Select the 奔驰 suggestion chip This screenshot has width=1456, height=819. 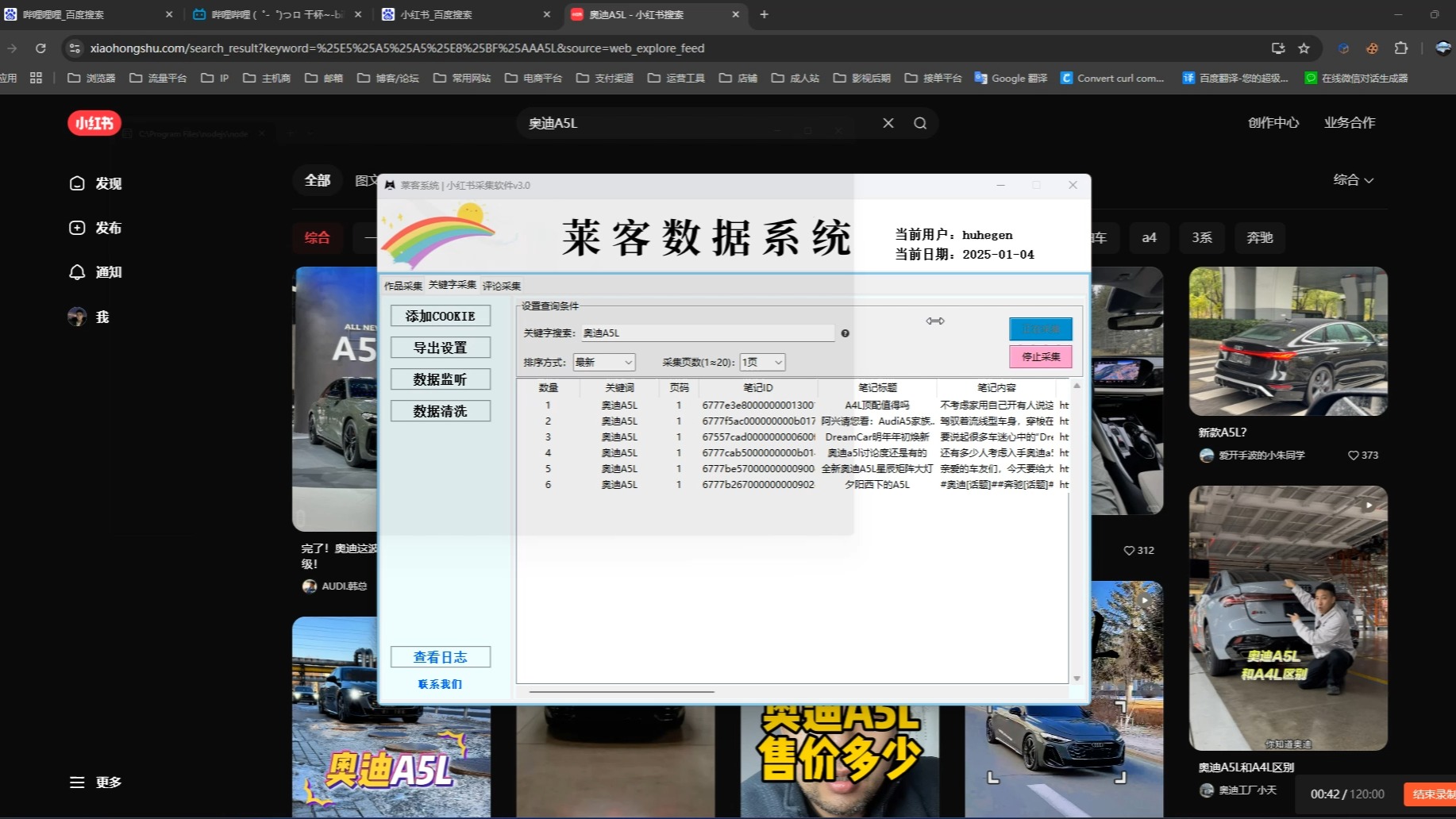(1260, 237)
